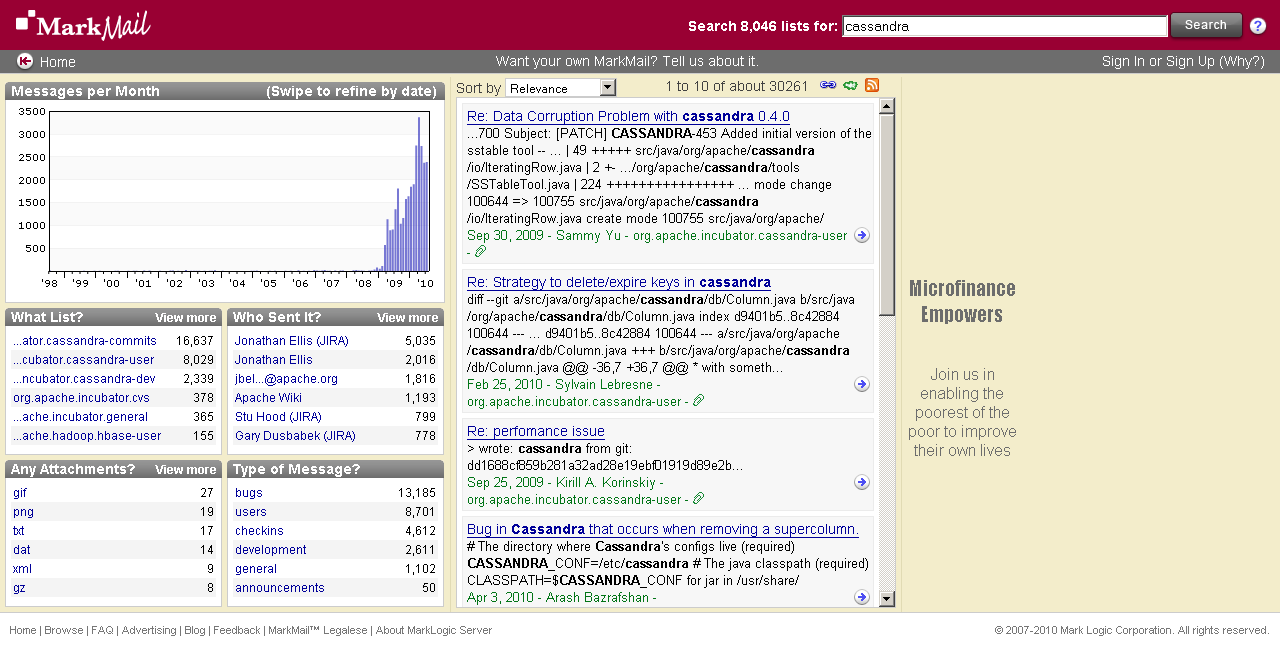Filter attachments by gz type
The image size is (1280, 647).
click(19, 588)
